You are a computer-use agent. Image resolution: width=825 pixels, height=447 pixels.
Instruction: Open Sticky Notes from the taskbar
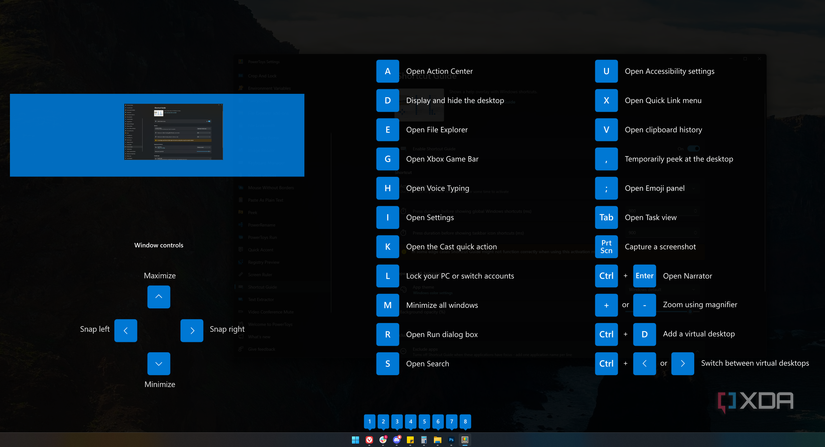coord(410,440)
